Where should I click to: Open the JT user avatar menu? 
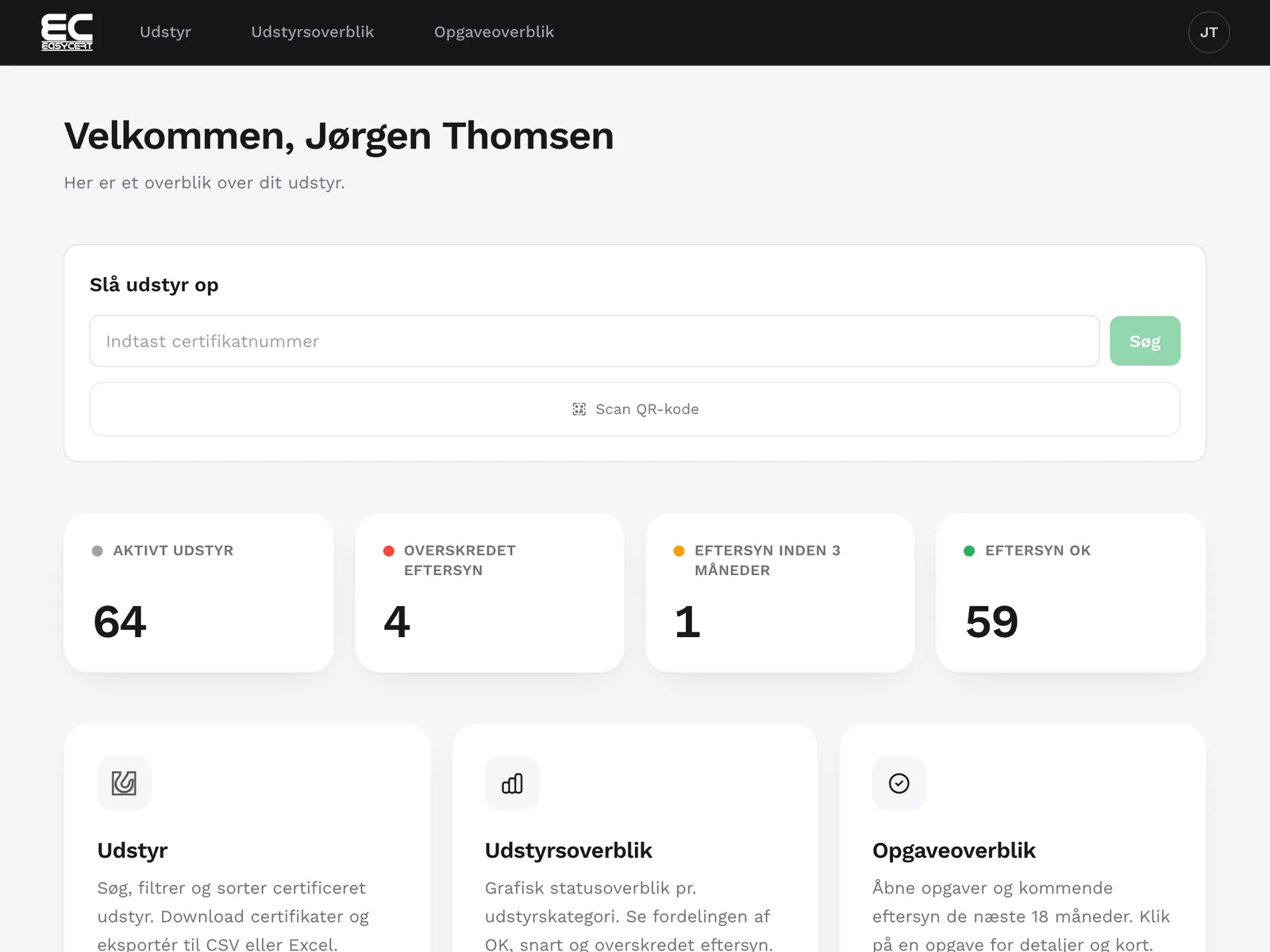click(x=1208, y=33)
